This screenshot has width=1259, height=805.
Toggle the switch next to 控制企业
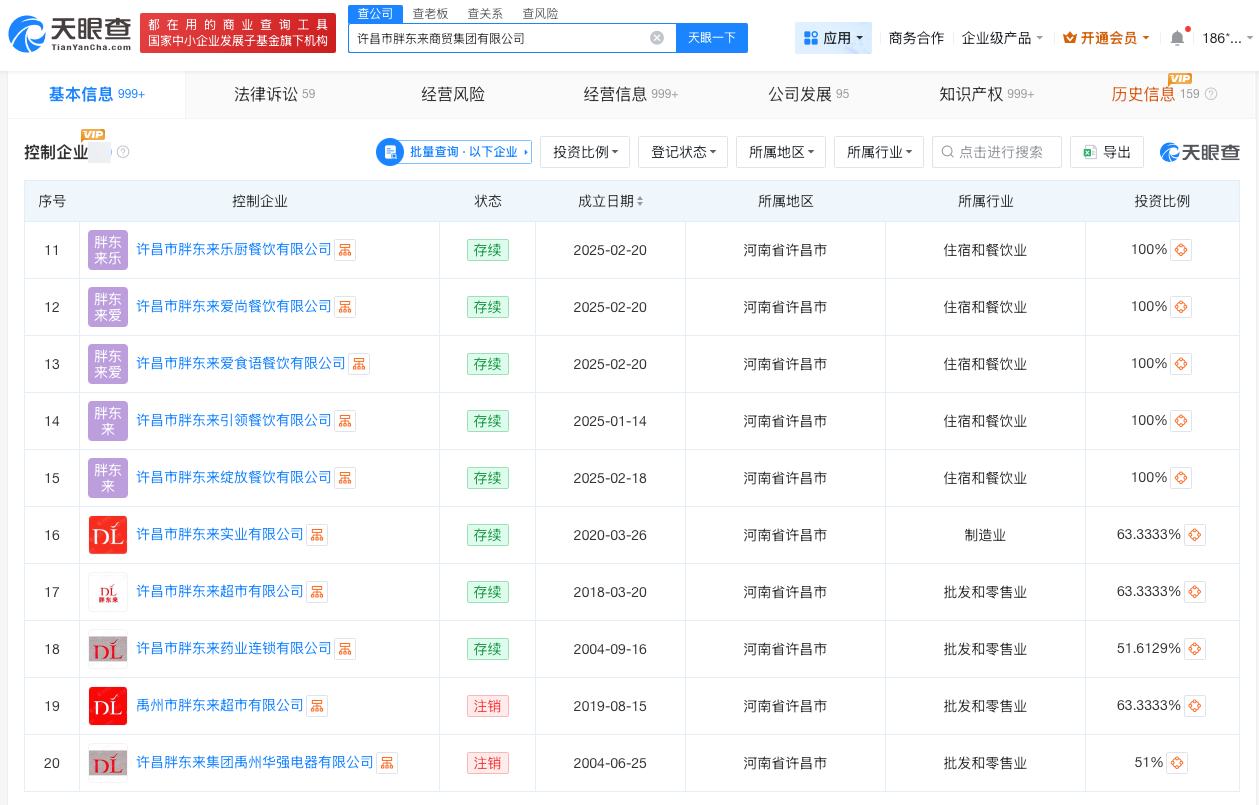click(x=102, y=153)
